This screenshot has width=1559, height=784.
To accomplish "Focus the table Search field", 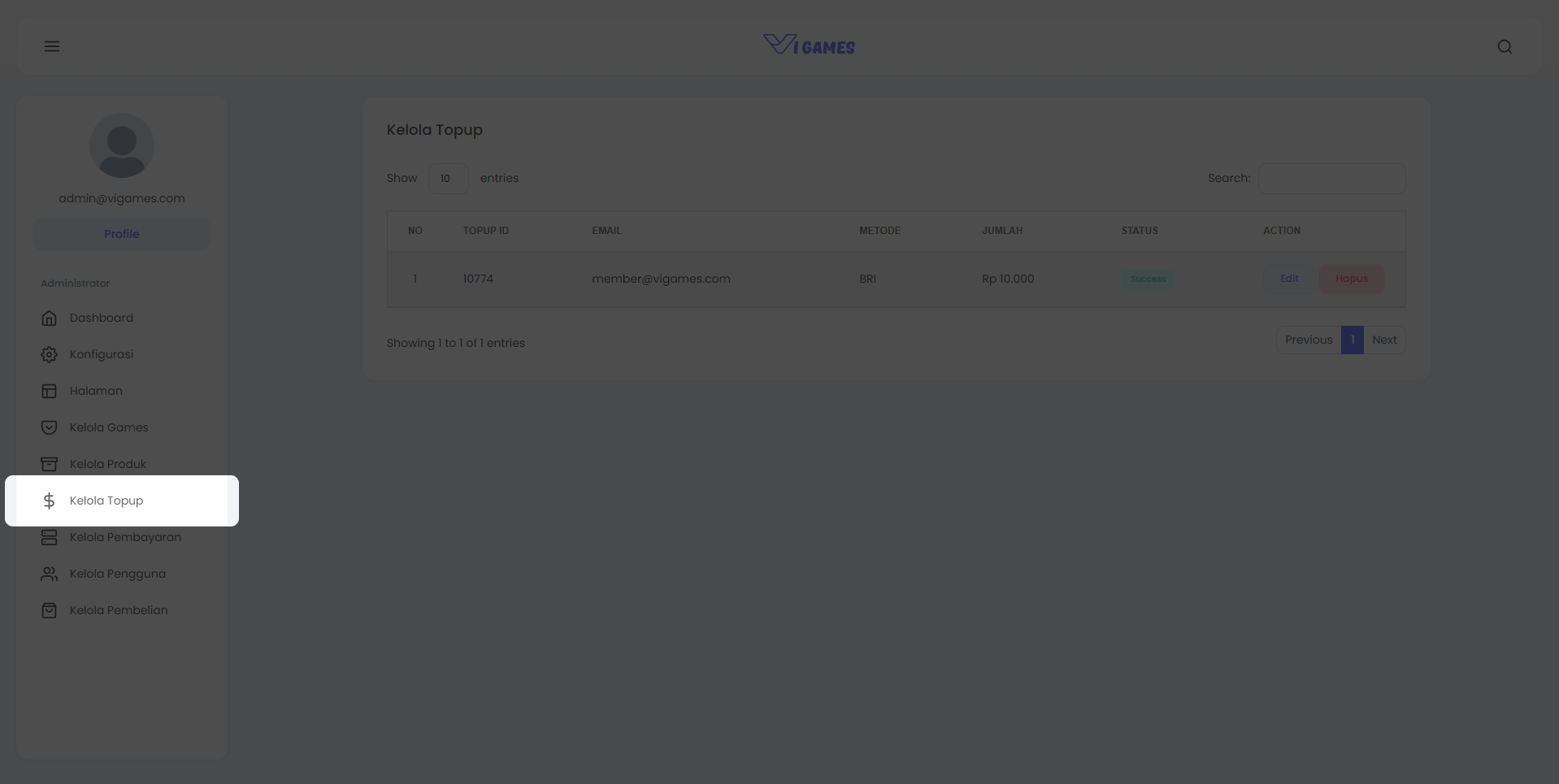I will point(1331,179).
